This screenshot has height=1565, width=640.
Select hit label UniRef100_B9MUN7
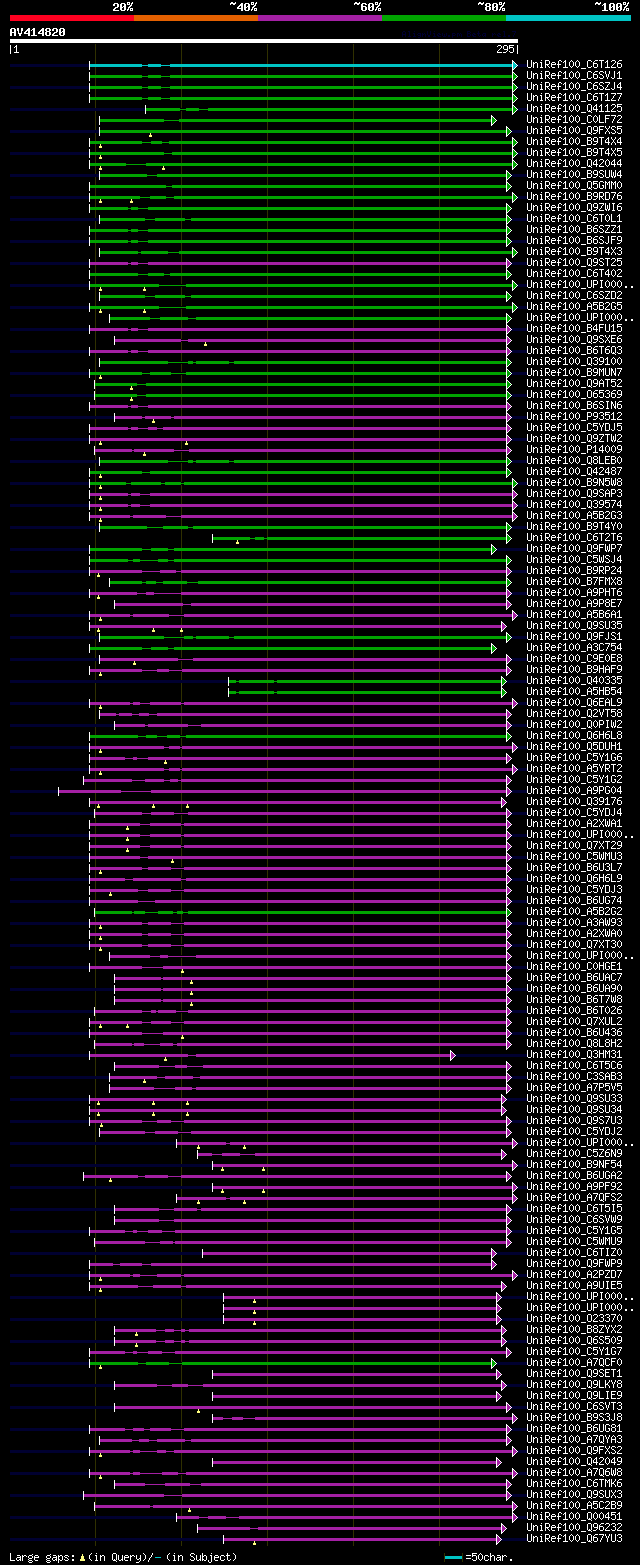[574, 372]
